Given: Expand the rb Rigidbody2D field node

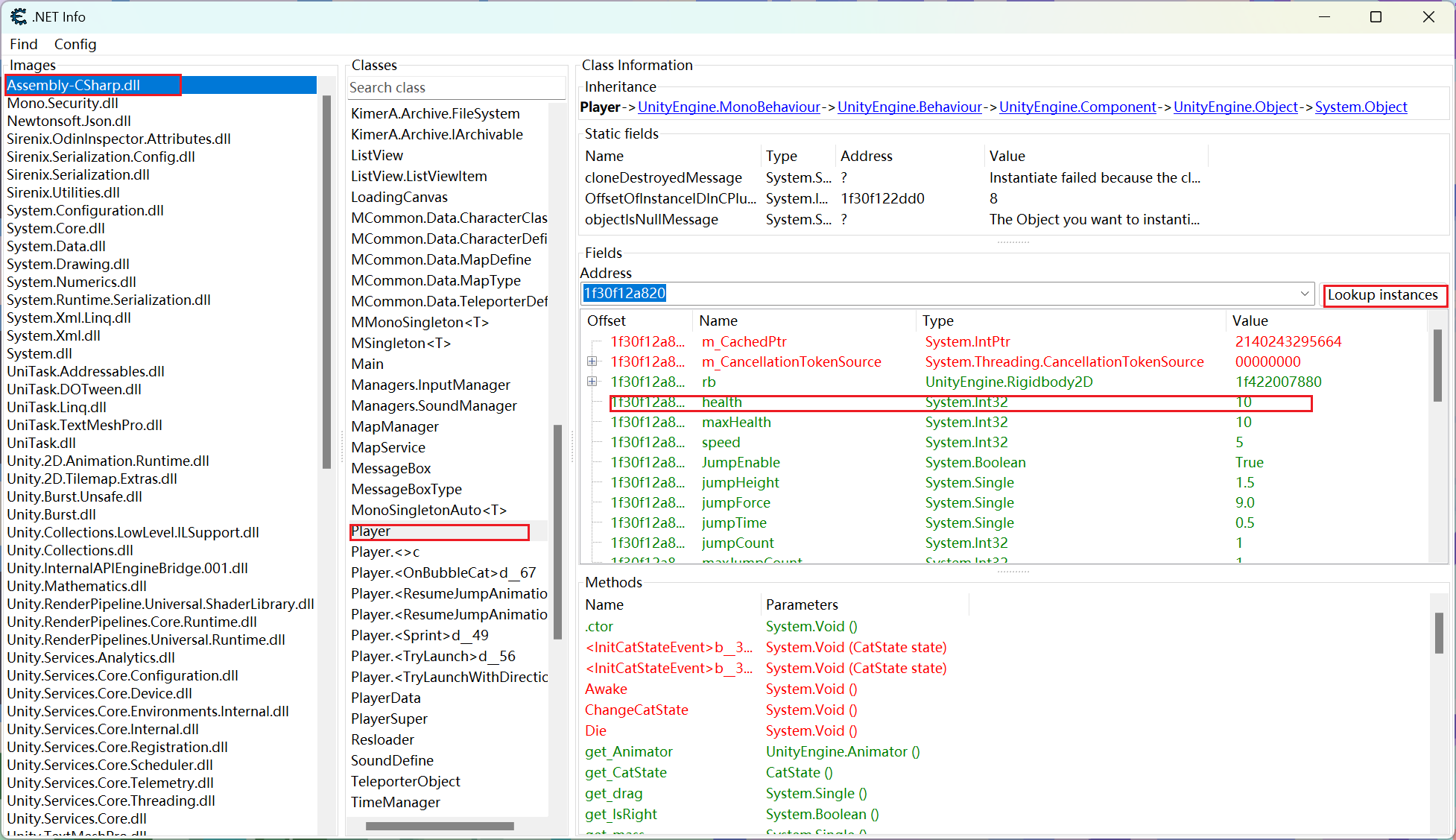Looking at the screenshot, I should [592, 382].
